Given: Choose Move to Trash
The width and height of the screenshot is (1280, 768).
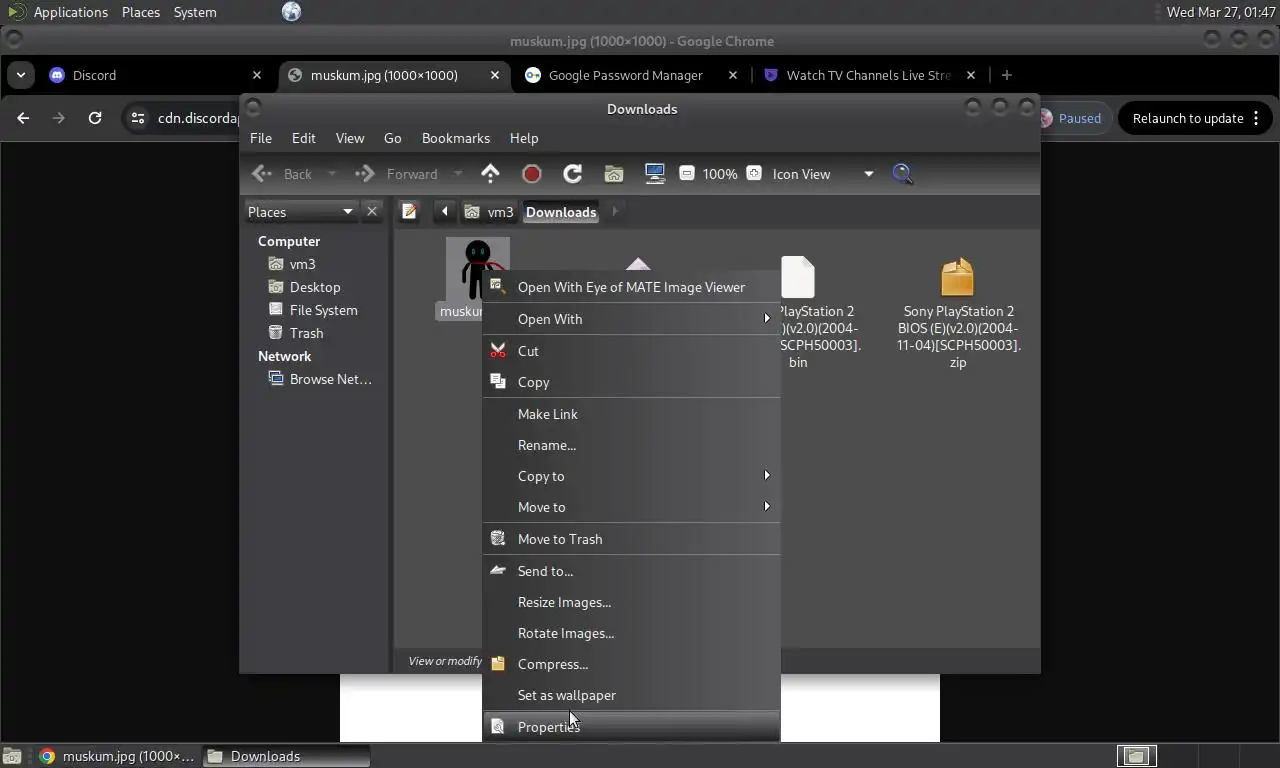Looking at the screenshot, I should coord(631,539).
